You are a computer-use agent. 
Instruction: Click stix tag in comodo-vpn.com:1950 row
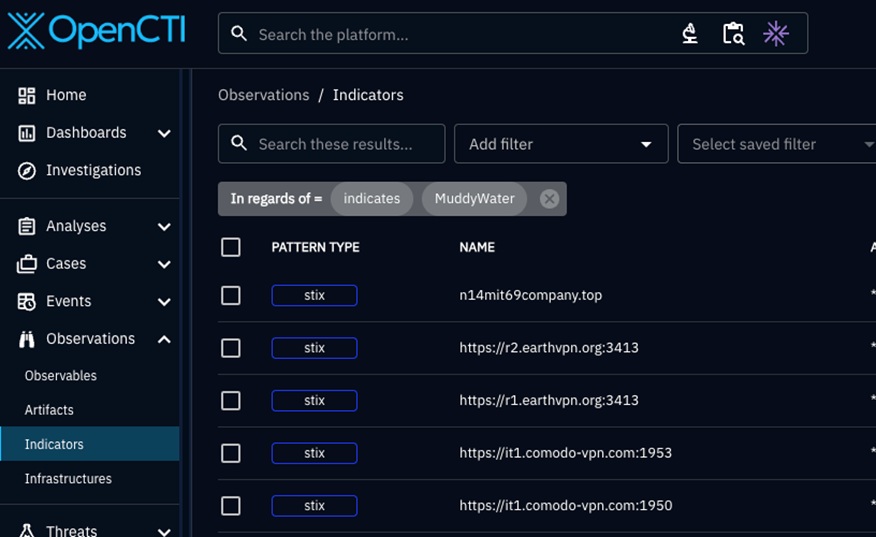click(314, 505)
